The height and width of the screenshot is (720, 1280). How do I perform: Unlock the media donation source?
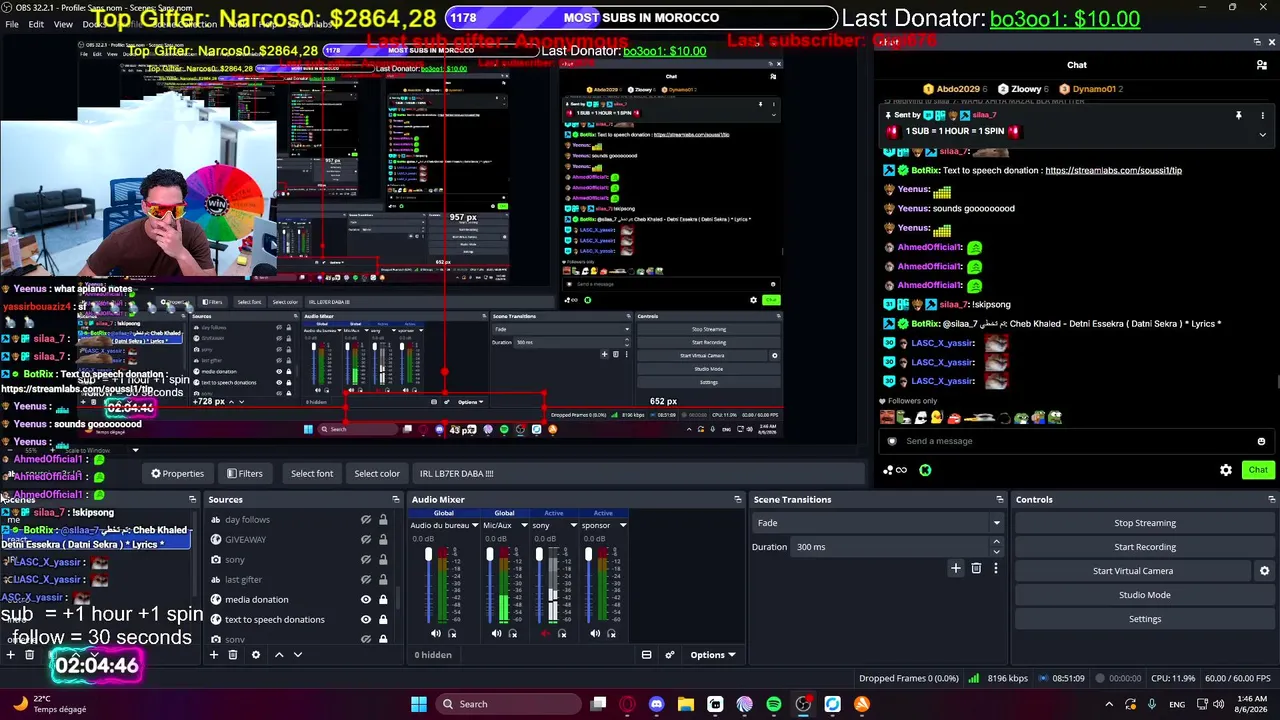(383, 600)
